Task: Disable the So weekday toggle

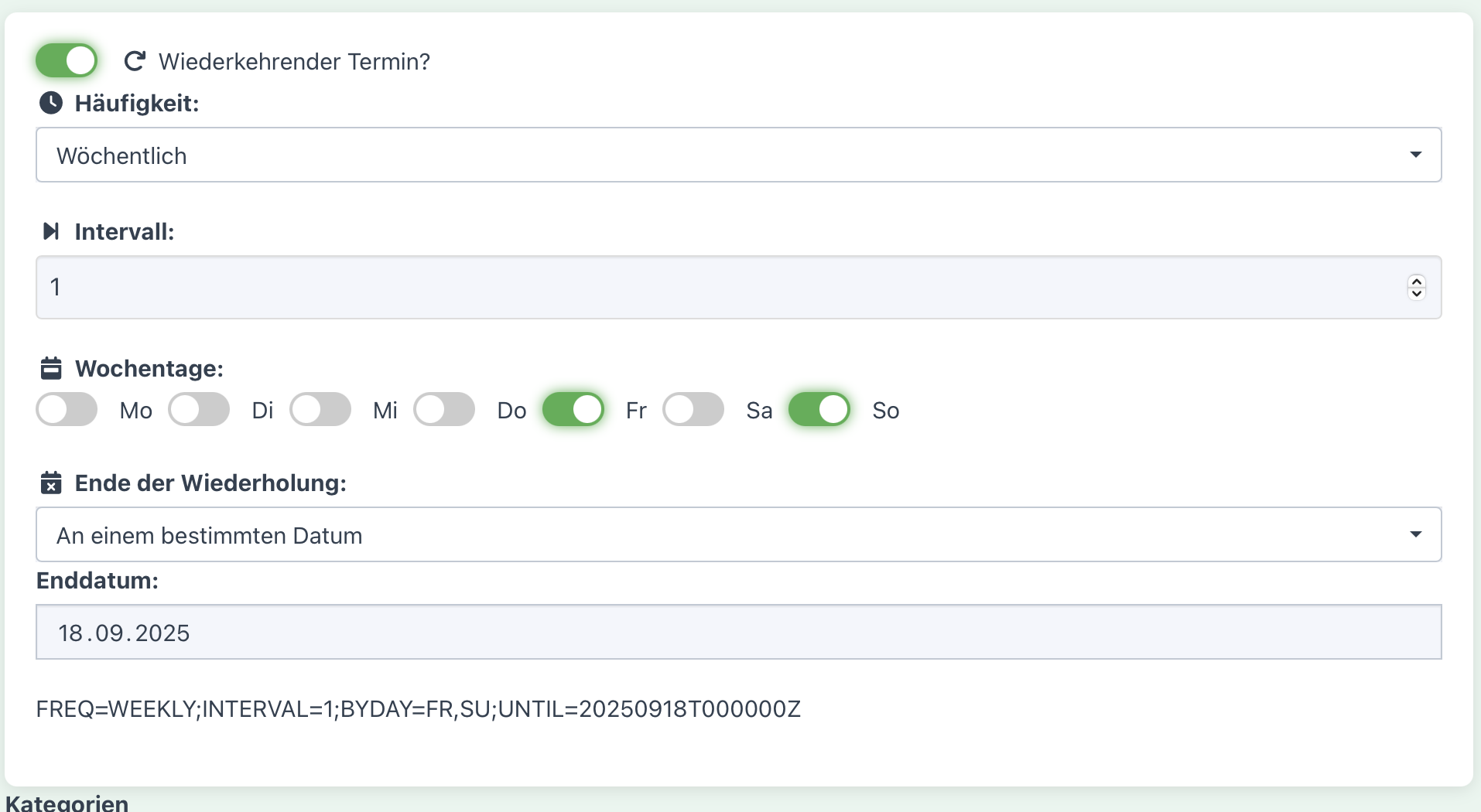Action: pos(819,410)
